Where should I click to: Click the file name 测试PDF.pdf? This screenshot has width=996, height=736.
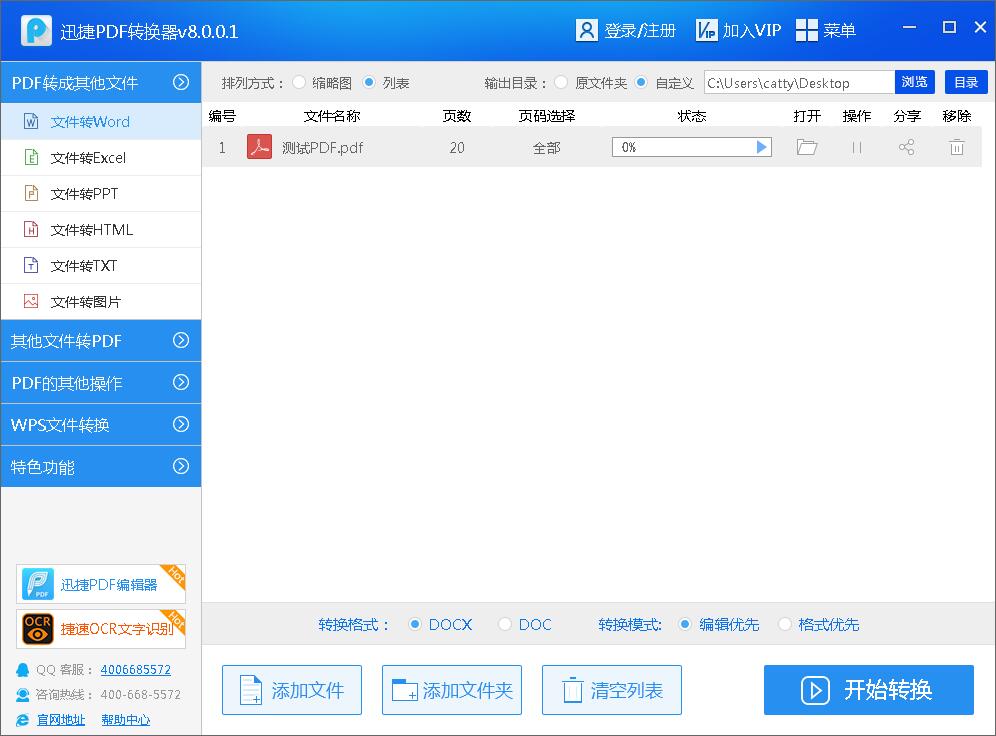tap(323, 148)
